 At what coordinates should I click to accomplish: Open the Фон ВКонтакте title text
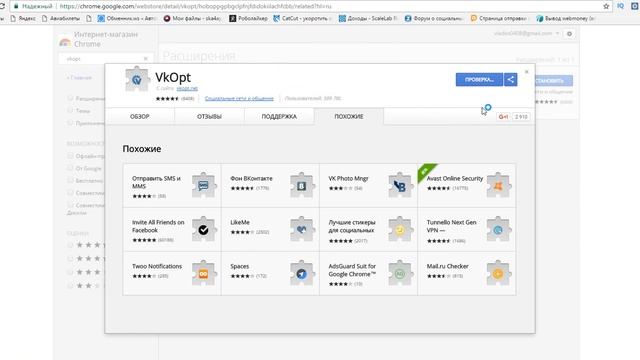pyautogui.click(x=251, y=178)
